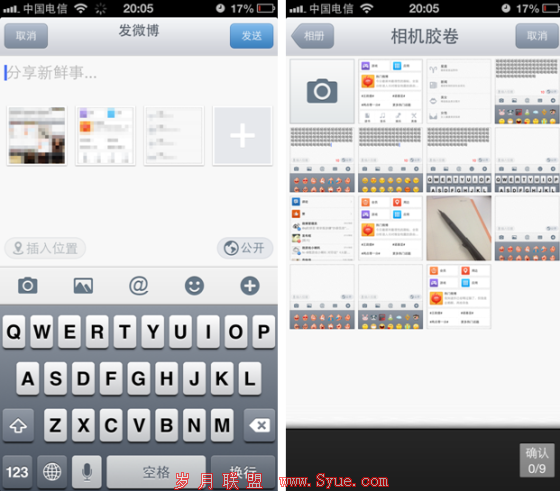Switch keyboard to 123 numbers mode

(x=17, y=472)
